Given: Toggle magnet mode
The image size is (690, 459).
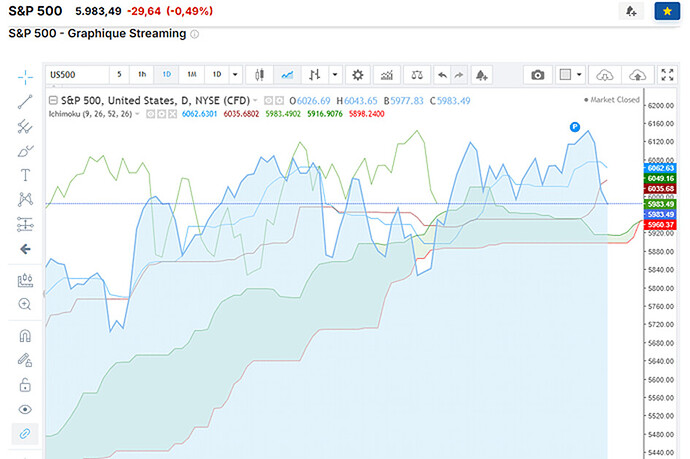Looking at the screenshot, I should [x=25, y=336].
